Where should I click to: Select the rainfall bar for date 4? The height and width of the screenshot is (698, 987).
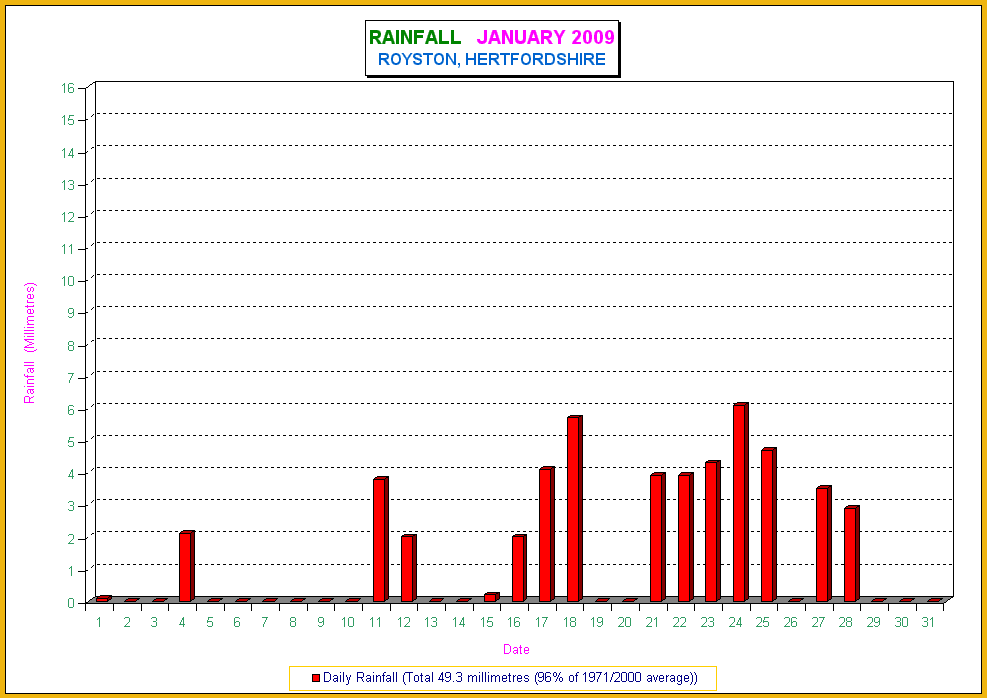coord(187,566)
